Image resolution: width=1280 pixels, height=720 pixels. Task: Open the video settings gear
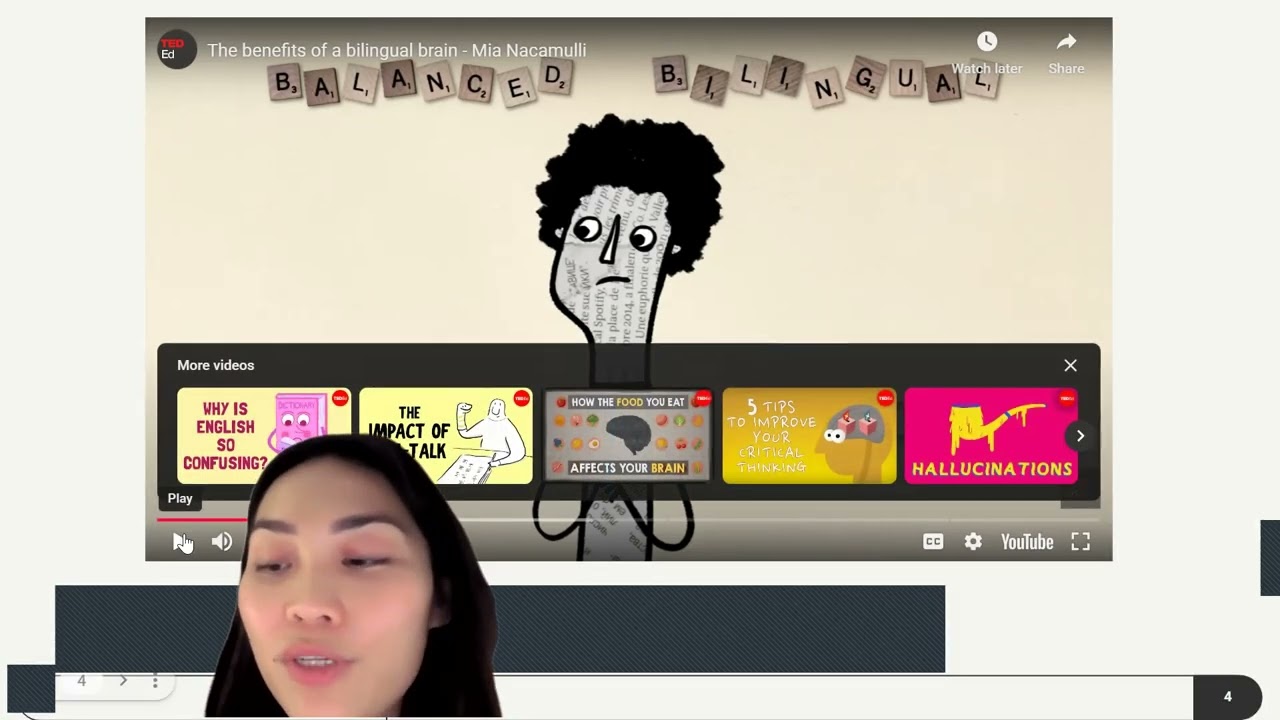[973, 541]
